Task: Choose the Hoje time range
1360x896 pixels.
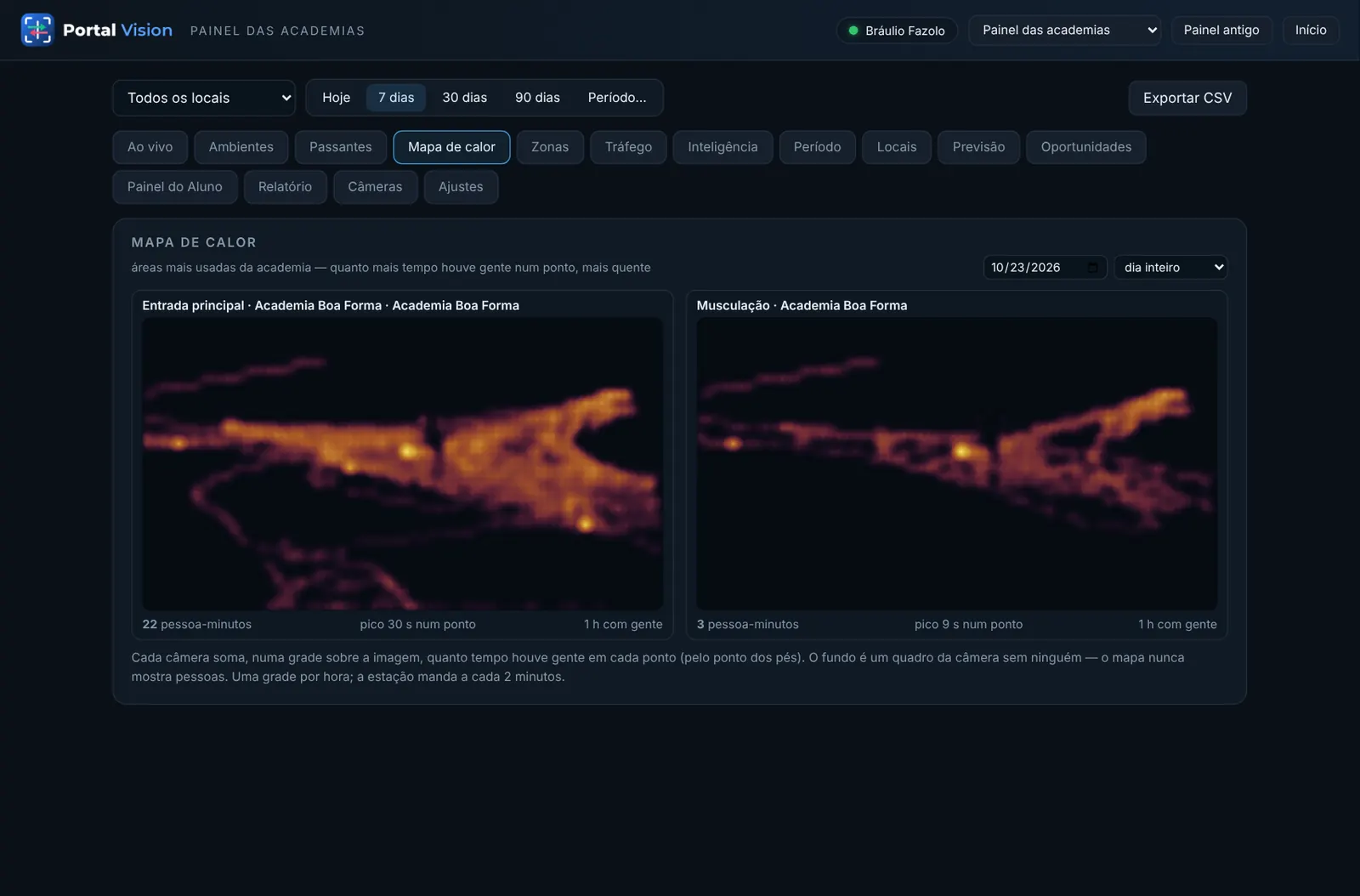Action: coord(337,98)
